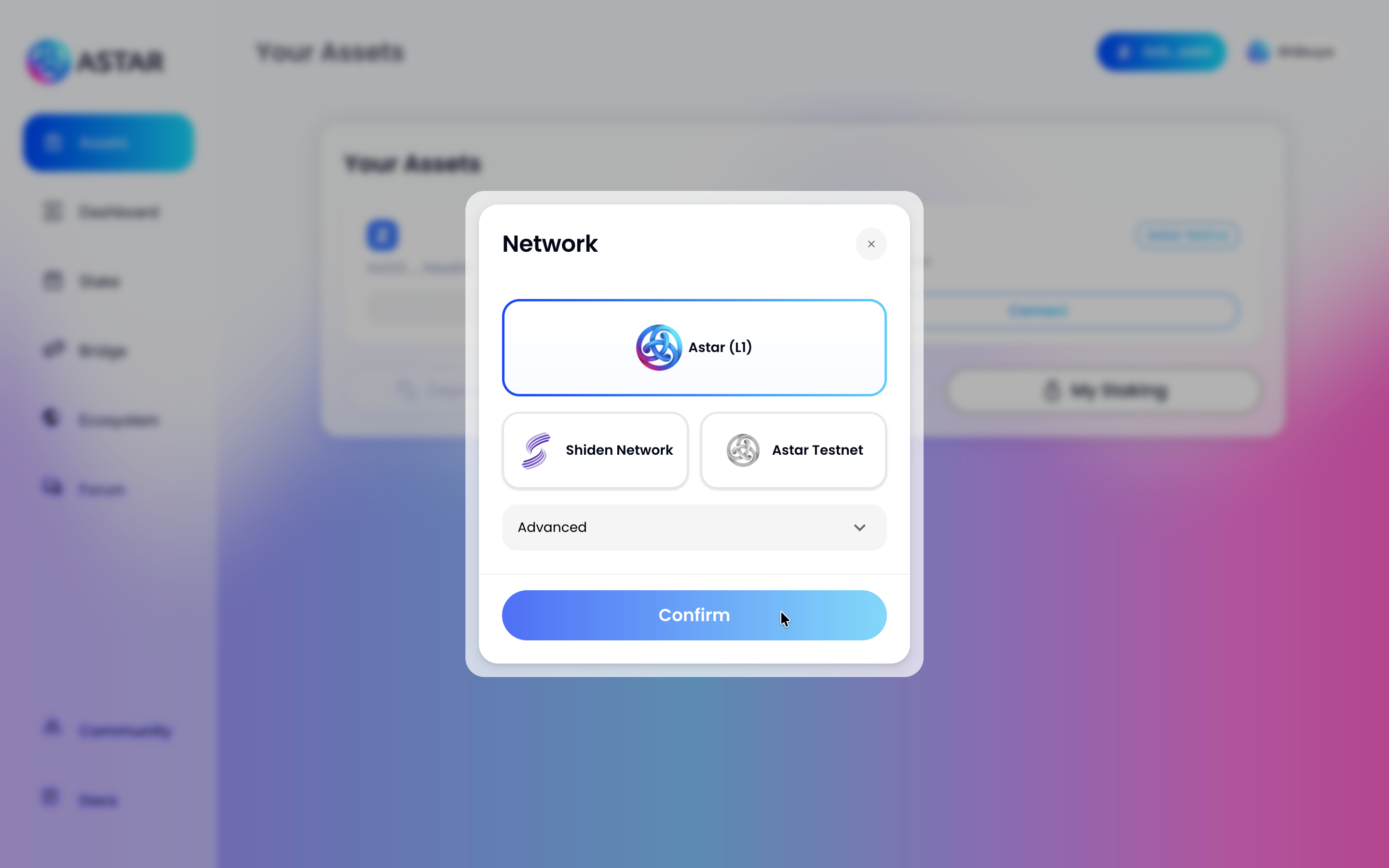Select the Astar (L1) network option
This screenshot has width=1389, height=868.
(694, 347)
